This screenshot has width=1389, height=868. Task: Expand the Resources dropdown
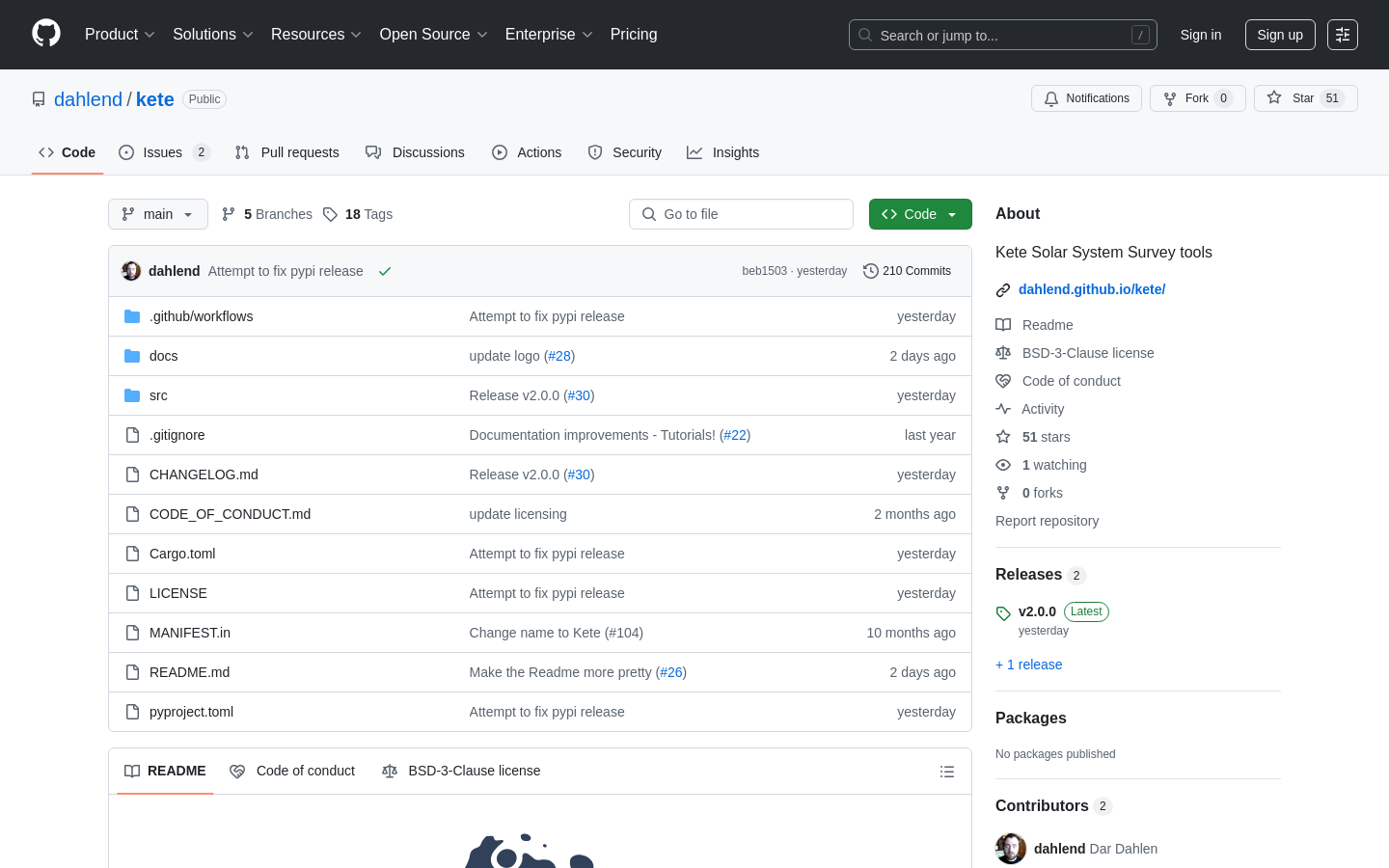click(x=316, y=35)
